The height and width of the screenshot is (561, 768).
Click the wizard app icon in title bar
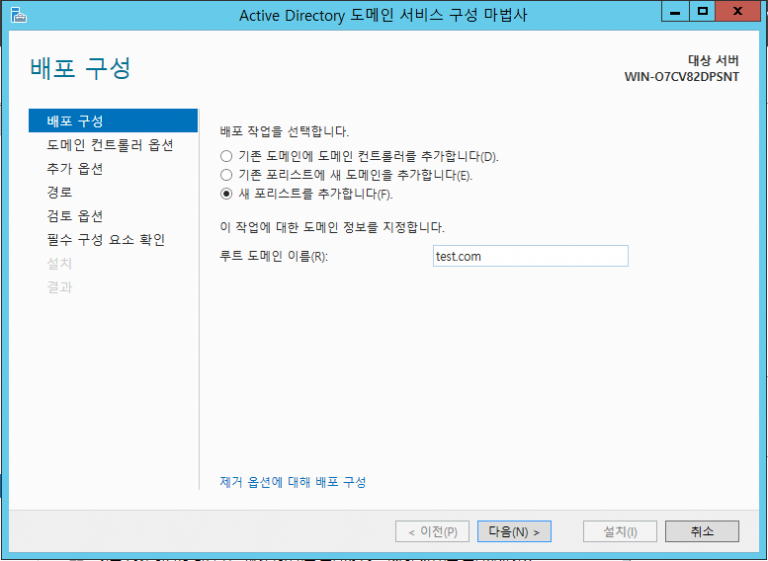click(x=19, y=15)
